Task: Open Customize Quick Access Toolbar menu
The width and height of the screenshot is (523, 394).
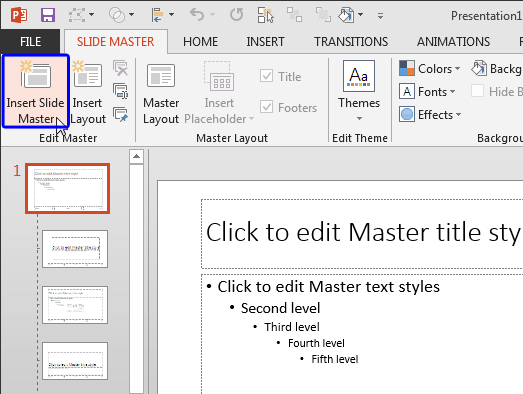Action: (380, 15)
